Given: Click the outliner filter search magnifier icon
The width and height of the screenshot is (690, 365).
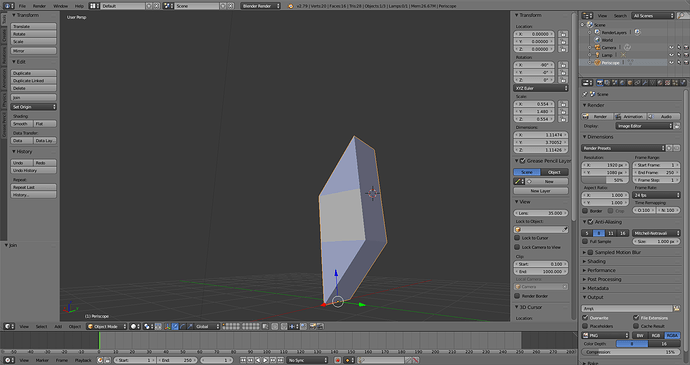Looking at the screenshot, I should [681, 15].
